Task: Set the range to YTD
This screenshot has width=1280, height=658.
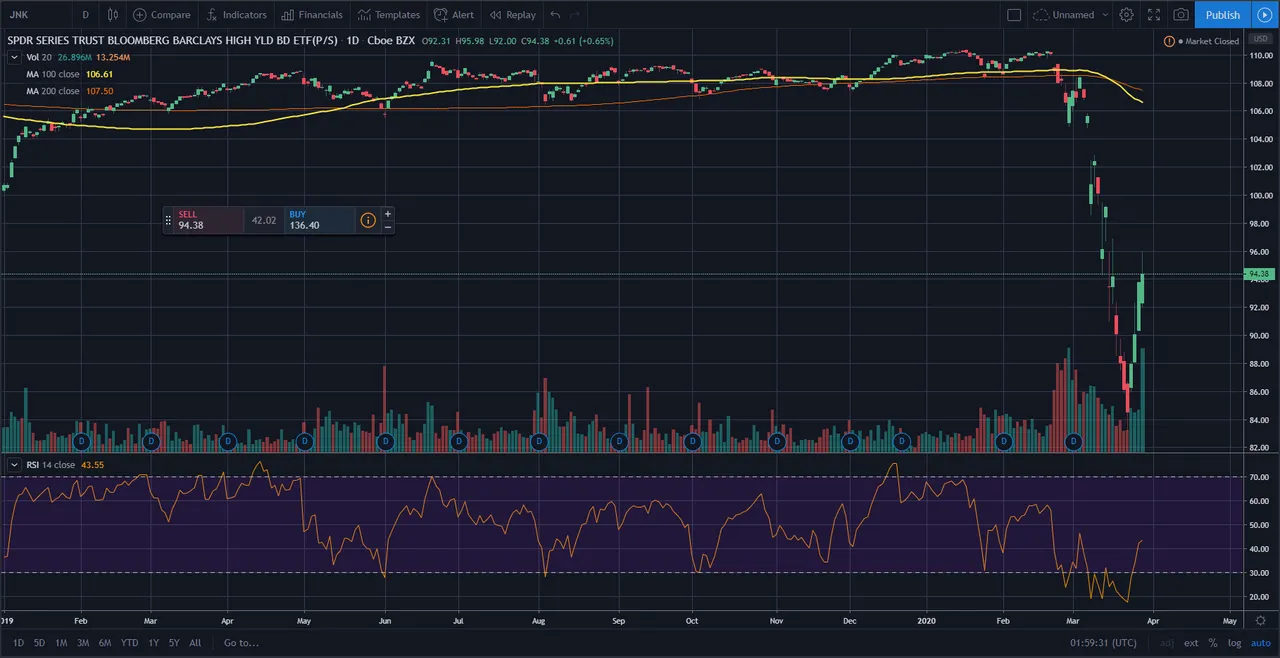Action: (129, 643)
